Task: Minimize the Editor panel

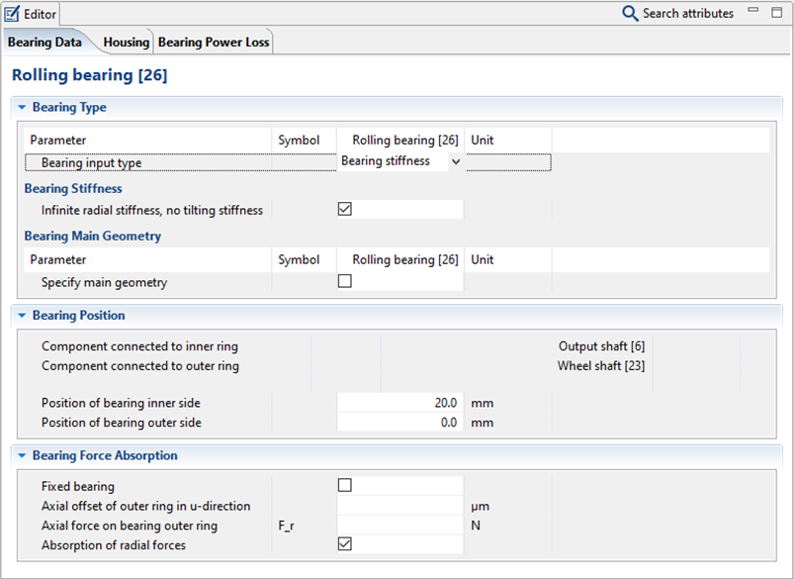Action: tap(756, 13)
